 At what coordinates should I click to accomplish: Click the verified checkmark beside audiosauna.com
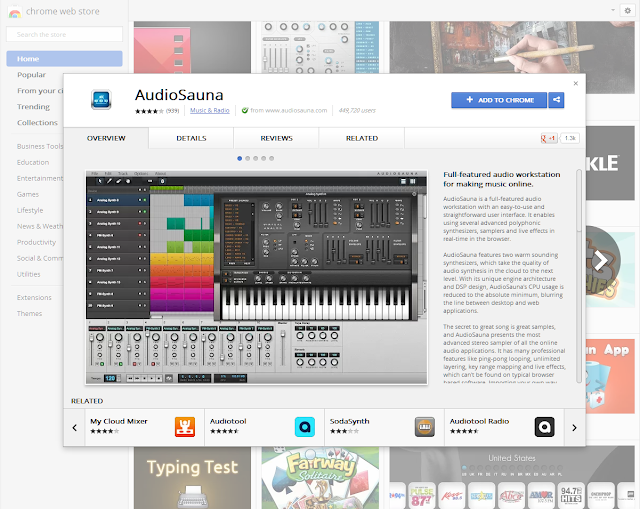coord(245,110)
